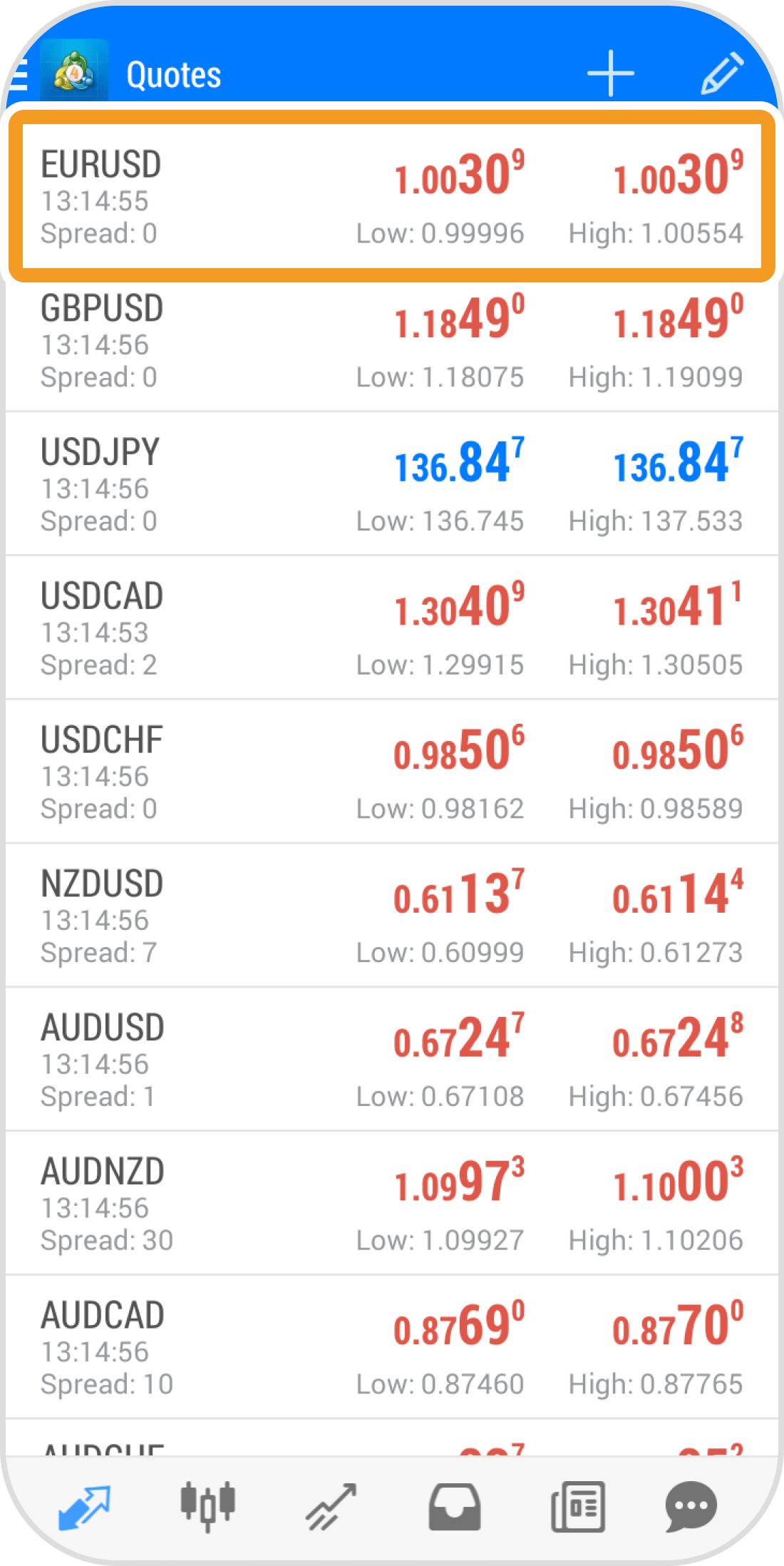Tap the MetaTrader 4 app logo
The height and width of the screenshot is (1566, 784).
click(x=74, y=73)
